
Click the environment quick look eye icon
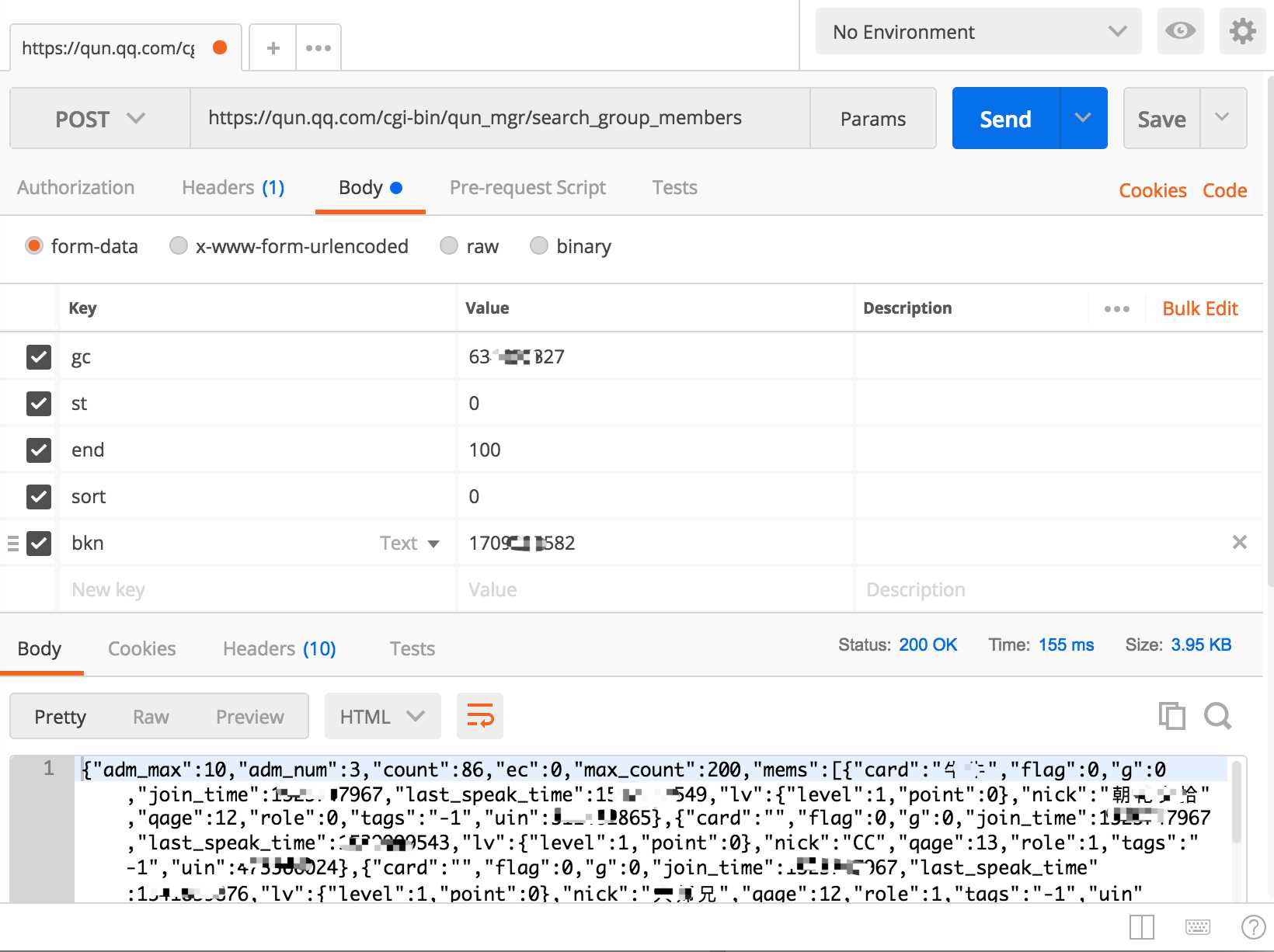pyautogui.click(x=1180, y=31)
